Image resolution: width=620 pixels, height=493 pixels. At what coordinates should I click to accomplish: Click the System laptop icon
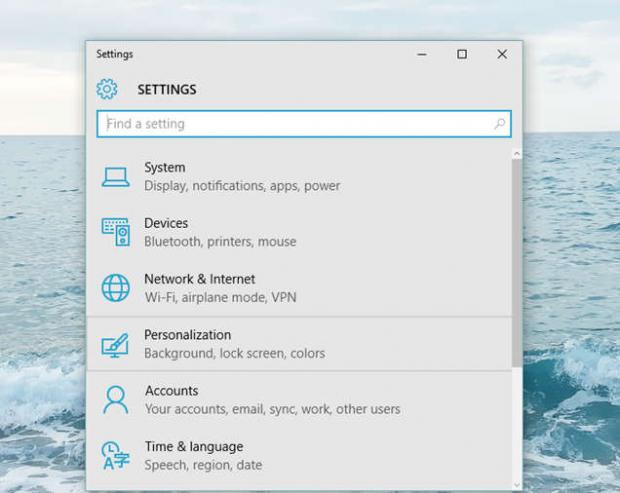[116, 177]
